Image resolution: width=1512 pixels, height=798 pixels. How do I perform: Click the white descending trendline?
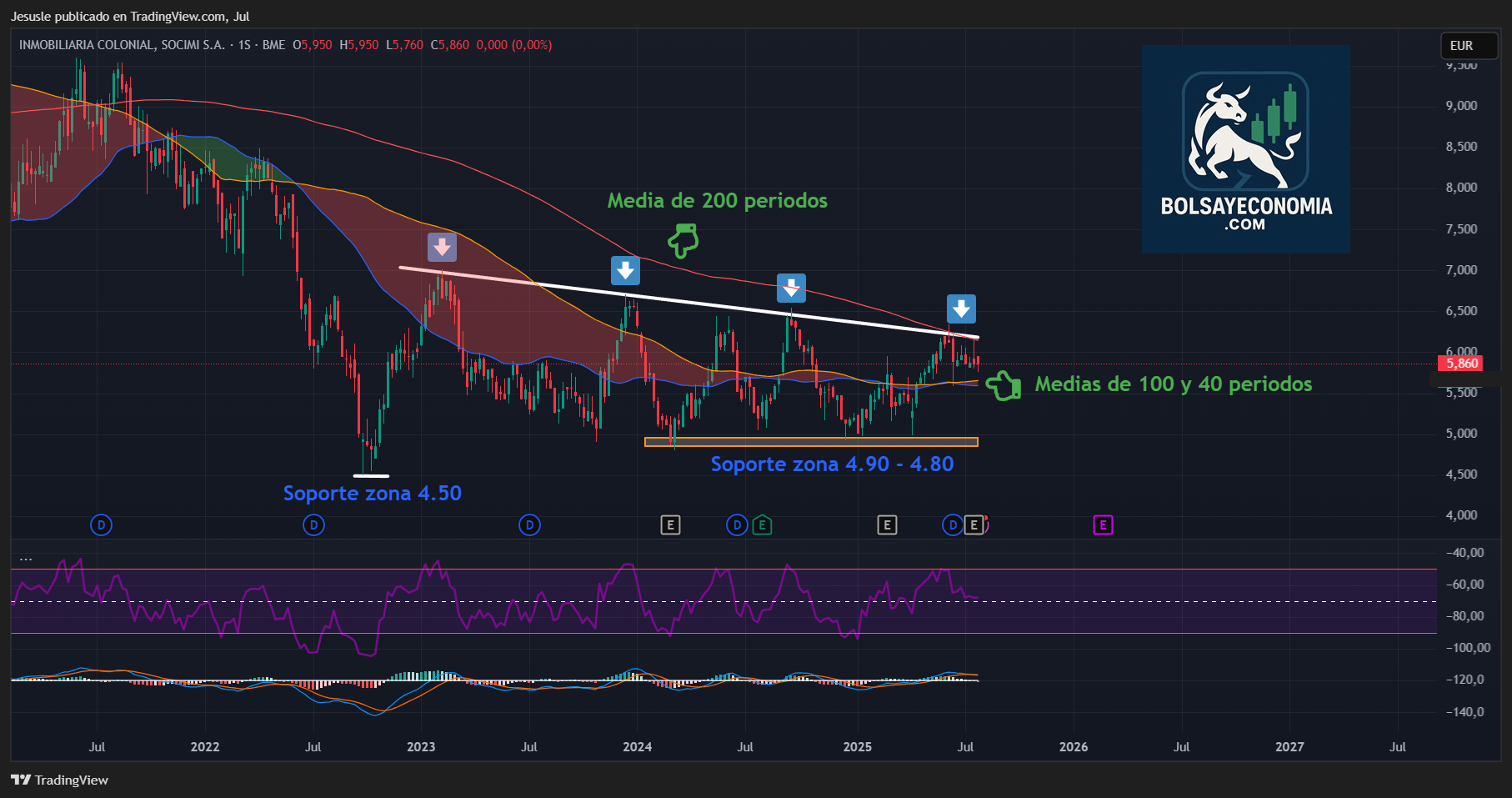(x=689, y=302)
